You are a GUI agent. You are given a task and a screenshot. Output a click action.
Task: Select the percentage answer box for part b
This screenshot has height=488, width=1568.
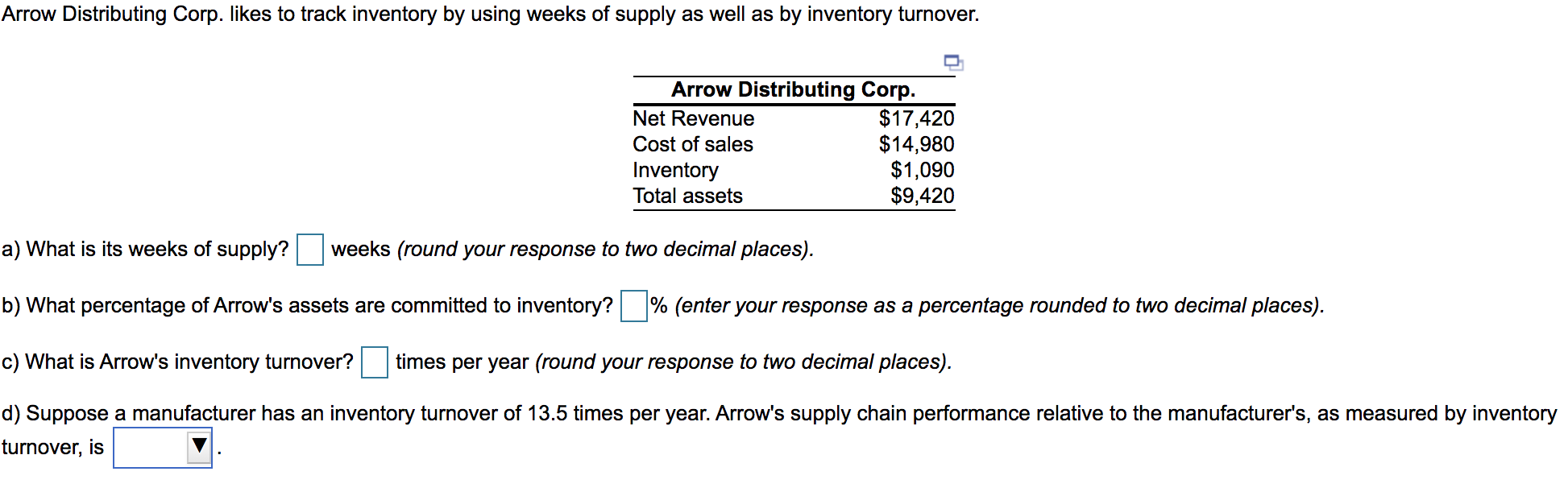click(x=633, y=306)
